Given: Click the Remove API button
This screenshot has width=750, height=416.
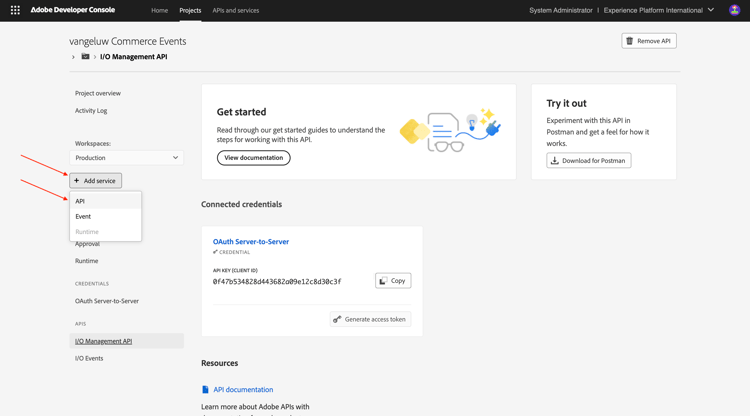Looking at the screenshot, I should click(x=649, y=41).
